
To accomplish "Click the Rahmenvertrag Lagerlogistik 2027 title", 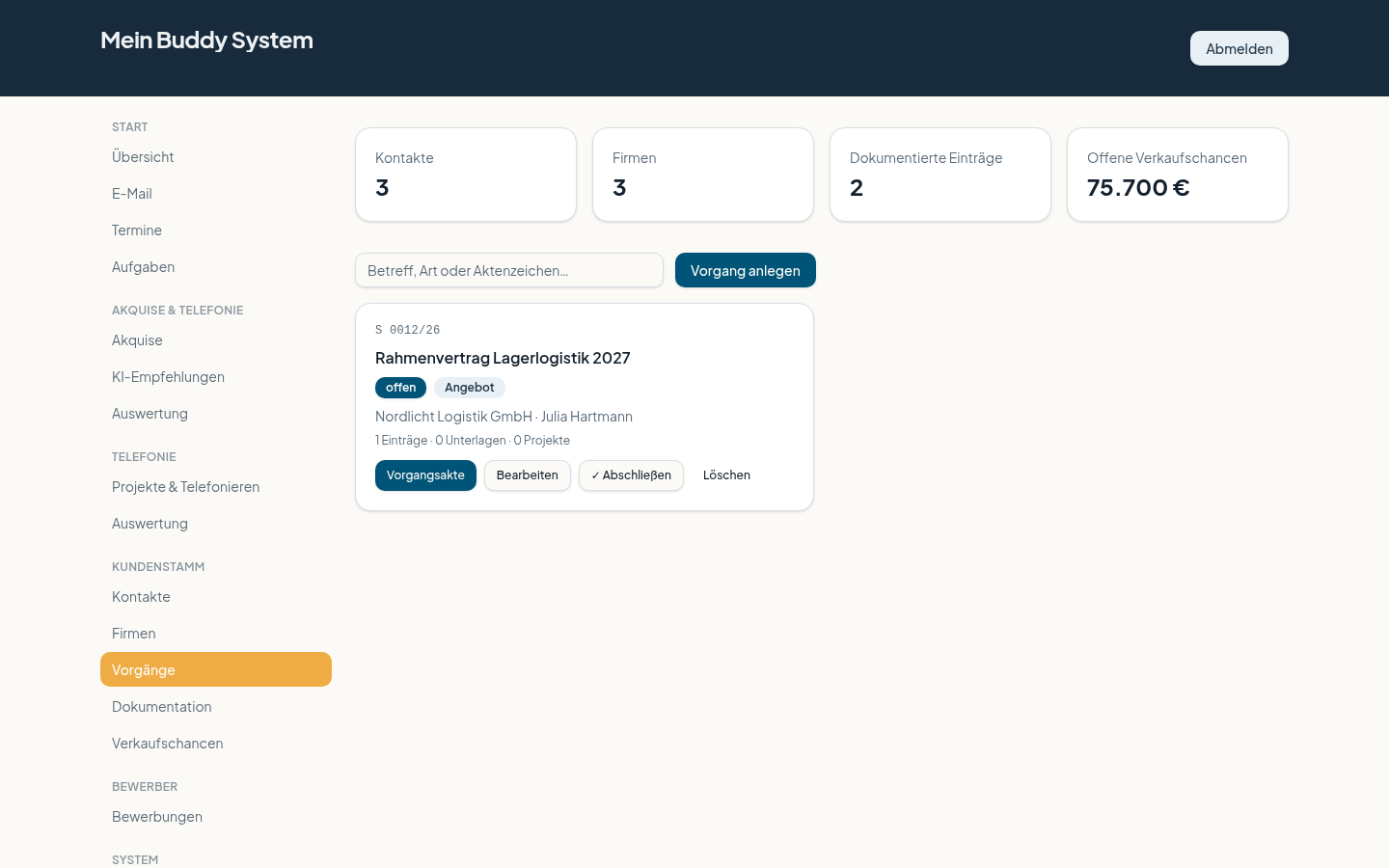I will tap(503, 358).
